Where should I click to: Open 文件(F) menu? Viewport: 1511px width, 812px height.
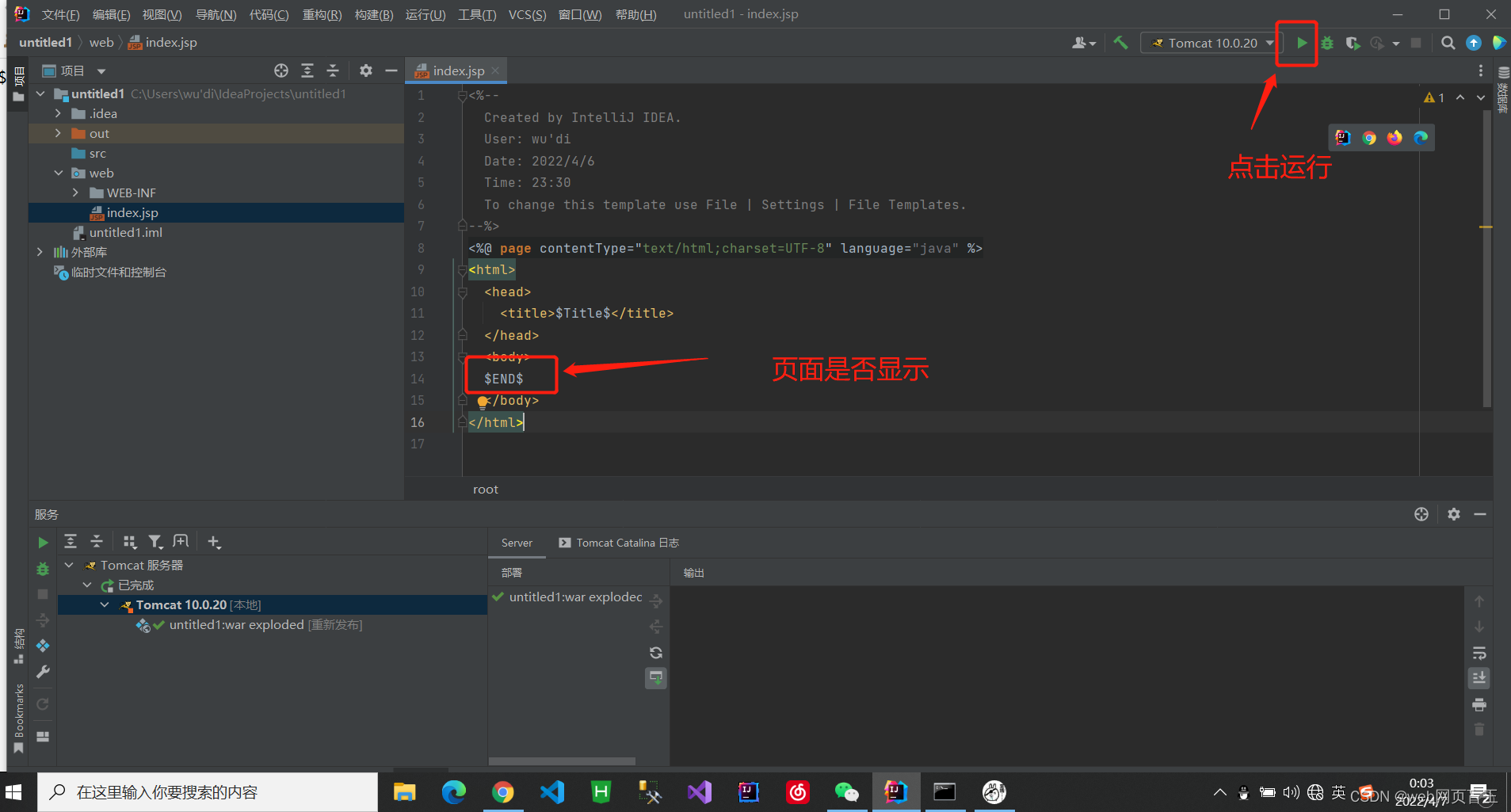[x=60, y=14]
